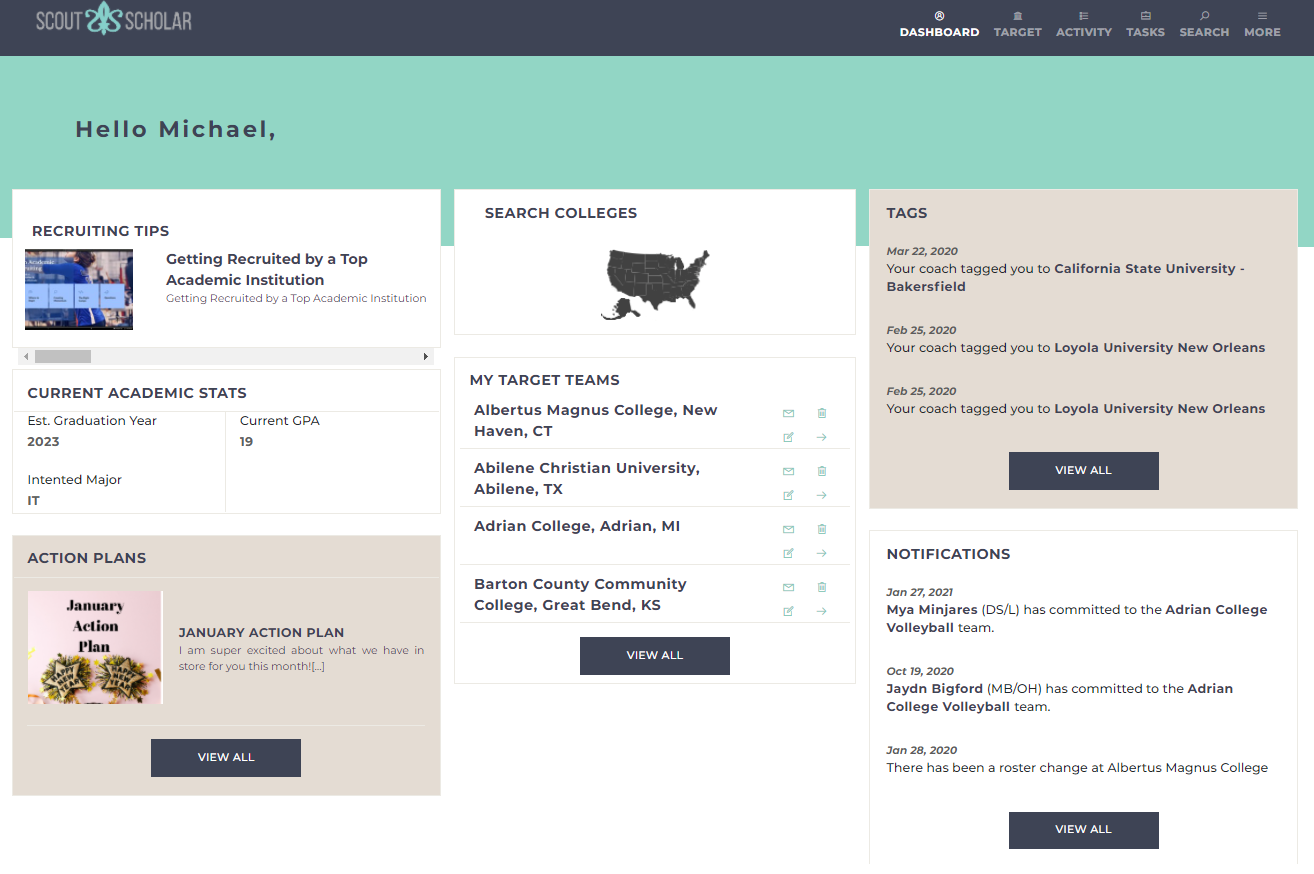Open Abilene Christian University, Abilene, TX team
This screenshot has width=1314, height=874.
point(587,479)
